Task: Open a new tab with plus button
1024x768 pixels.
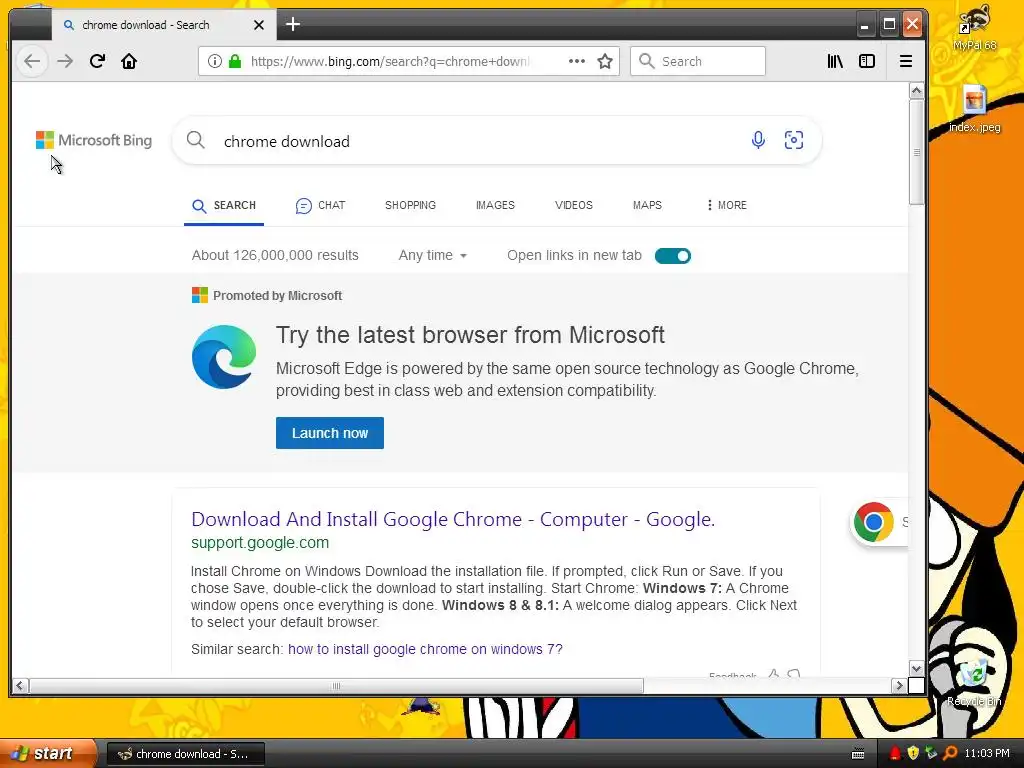Action: tap(293, 25)
